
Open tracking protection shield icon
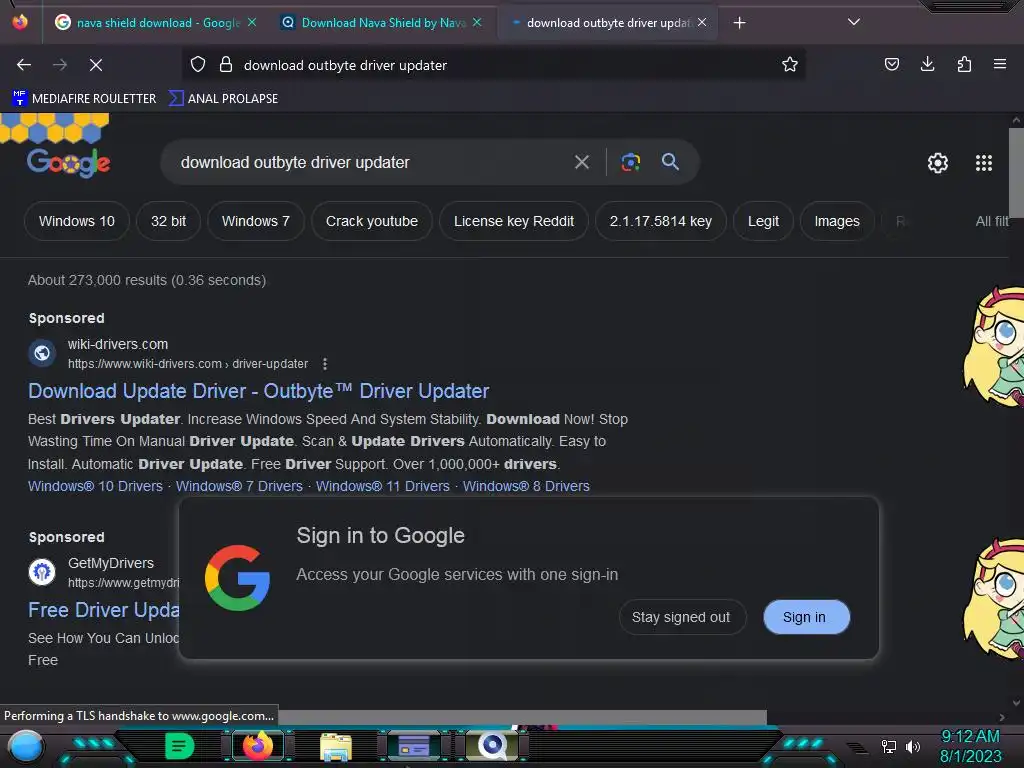[198, 64]
